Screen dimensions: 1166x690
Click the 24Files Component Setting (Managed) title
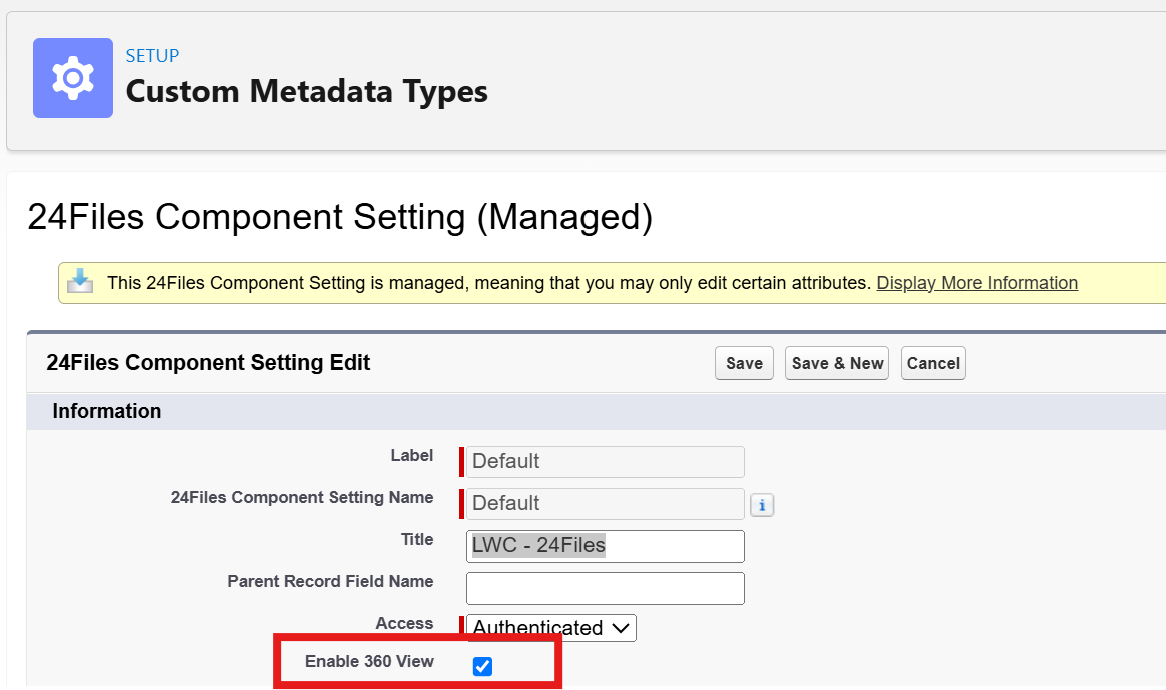[x=340, y=217]
